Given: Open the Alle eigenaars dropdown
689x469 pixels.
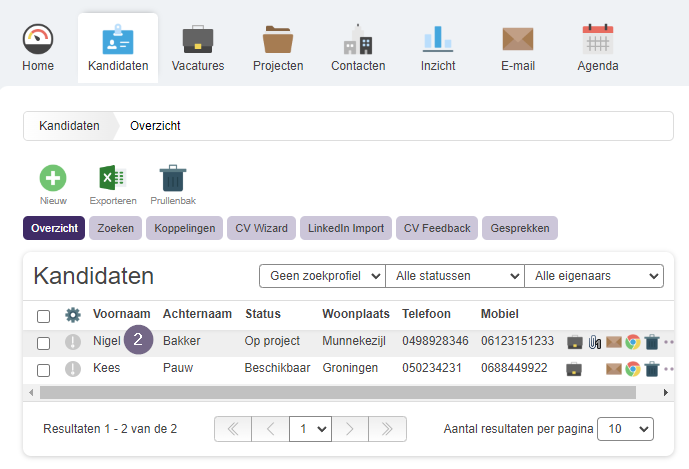Looking at the screenshot, I should (x=594, y=276).
